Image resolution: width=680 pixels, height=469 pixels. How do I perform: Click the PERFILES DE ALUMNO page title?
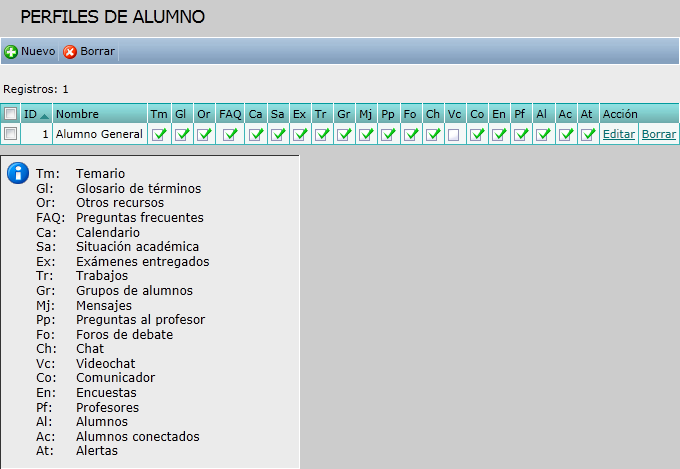click(x=113, y=17)
